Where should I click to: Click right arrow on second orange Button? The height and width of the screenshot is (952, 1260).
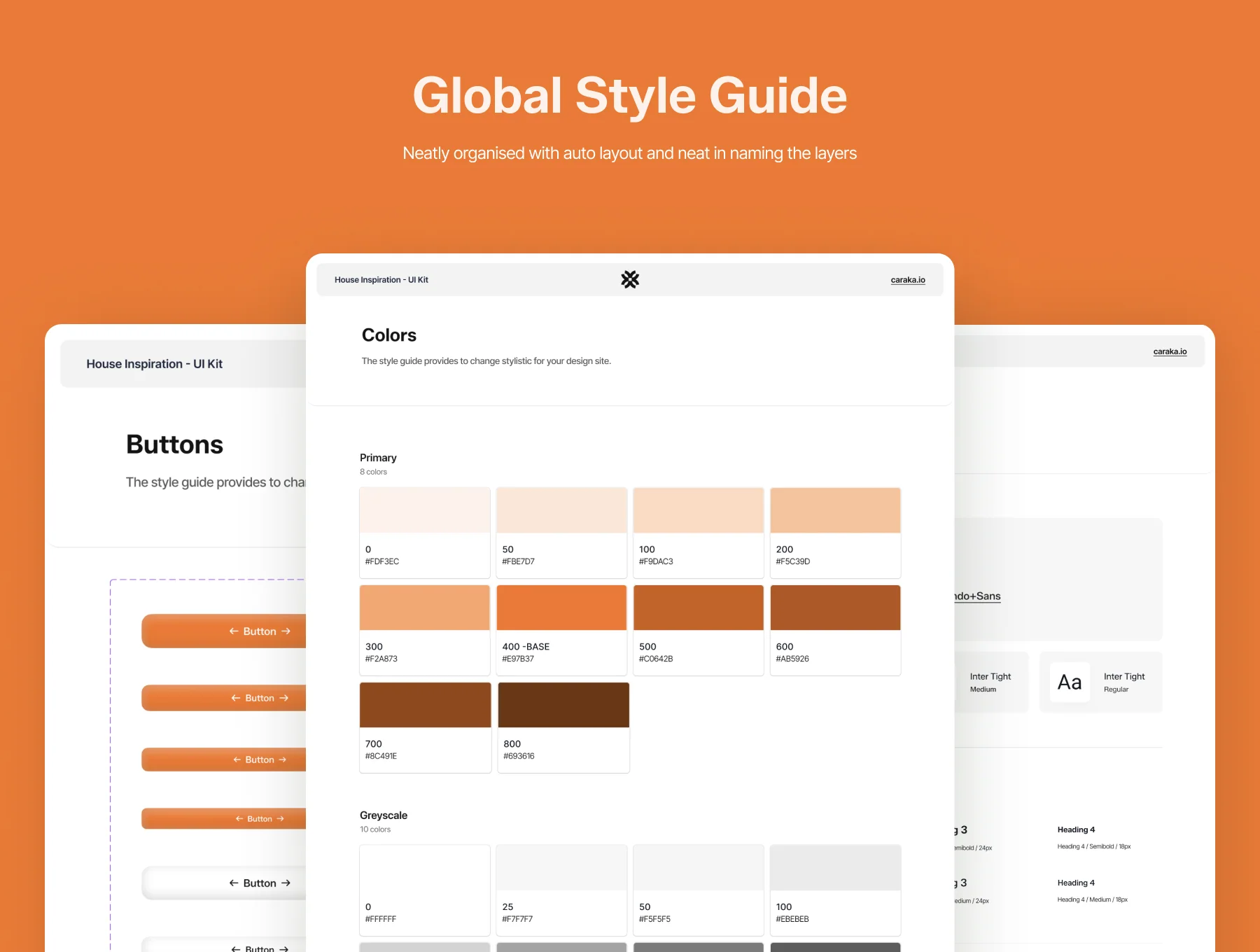283,698
